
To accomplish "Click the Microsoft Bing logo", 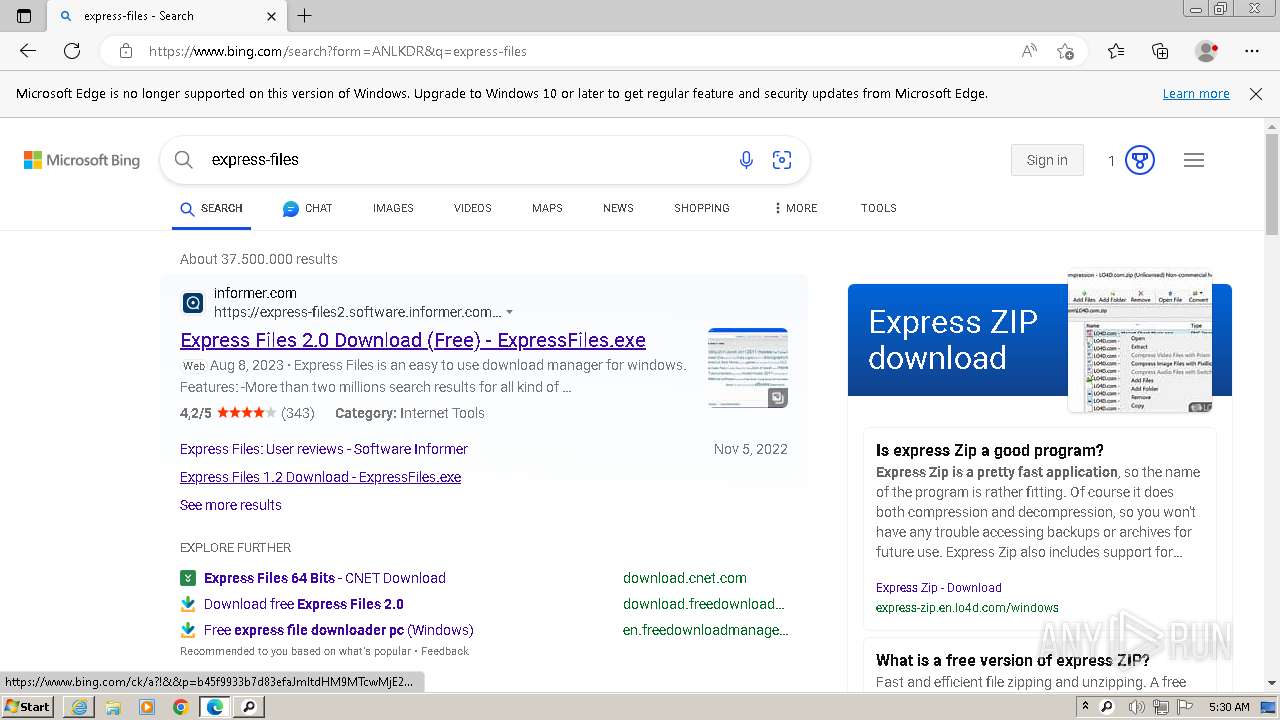I will click(82, 160).
